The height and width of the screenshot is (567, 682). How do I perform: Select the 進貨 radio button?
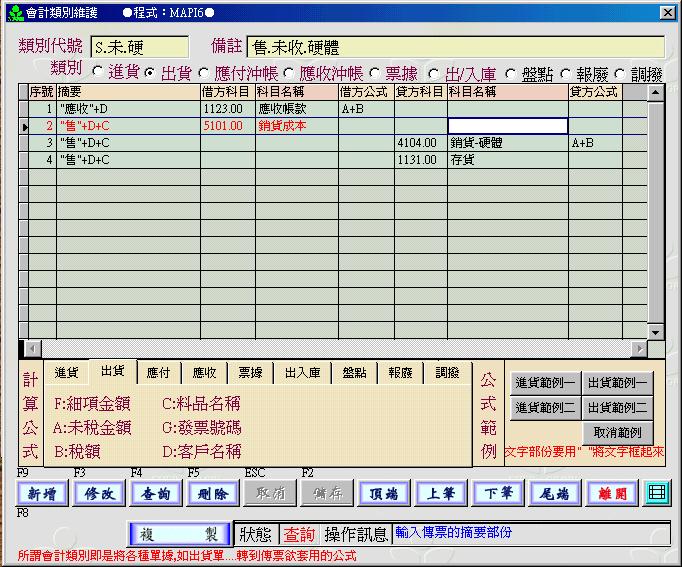(97, 72)
